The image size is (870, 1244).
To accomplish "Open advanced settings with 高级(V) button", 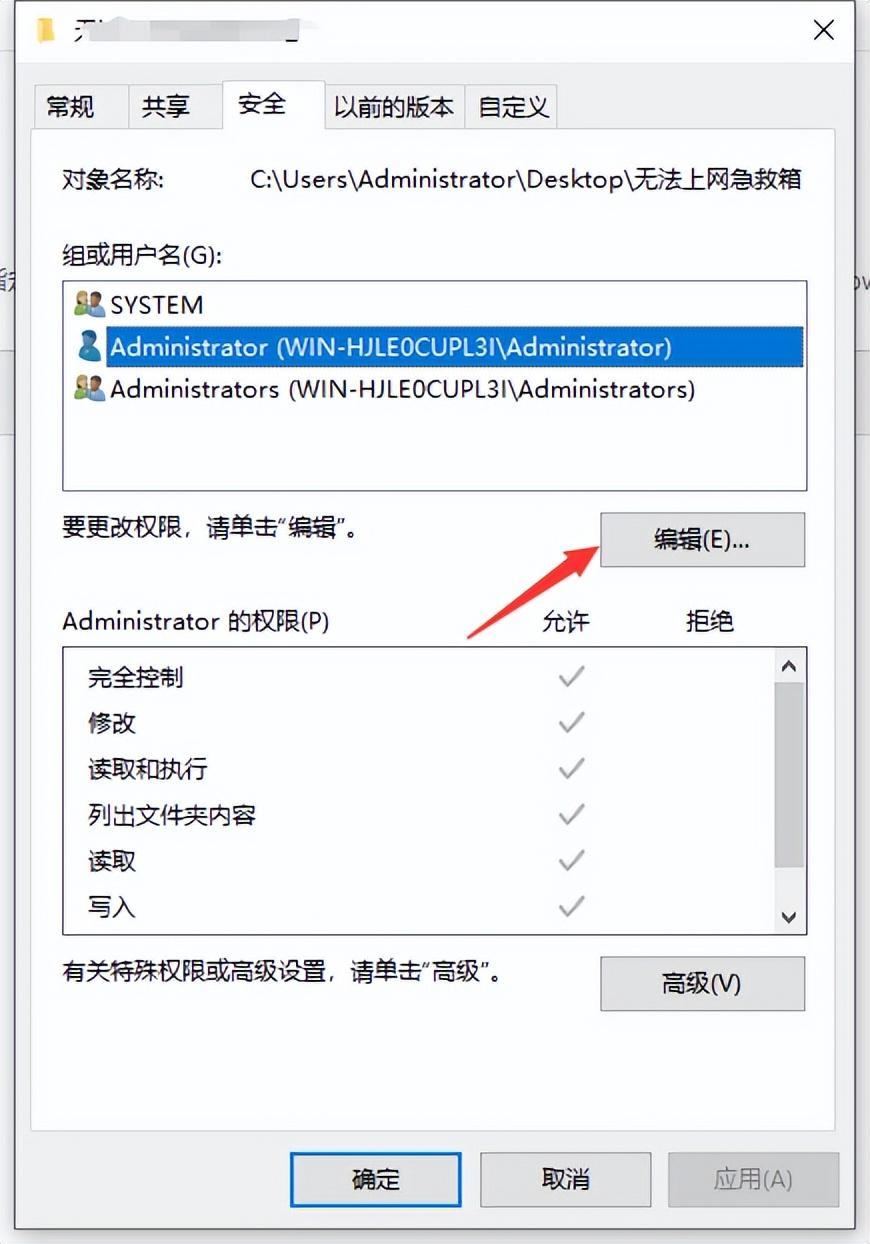I will pos(702,983).
